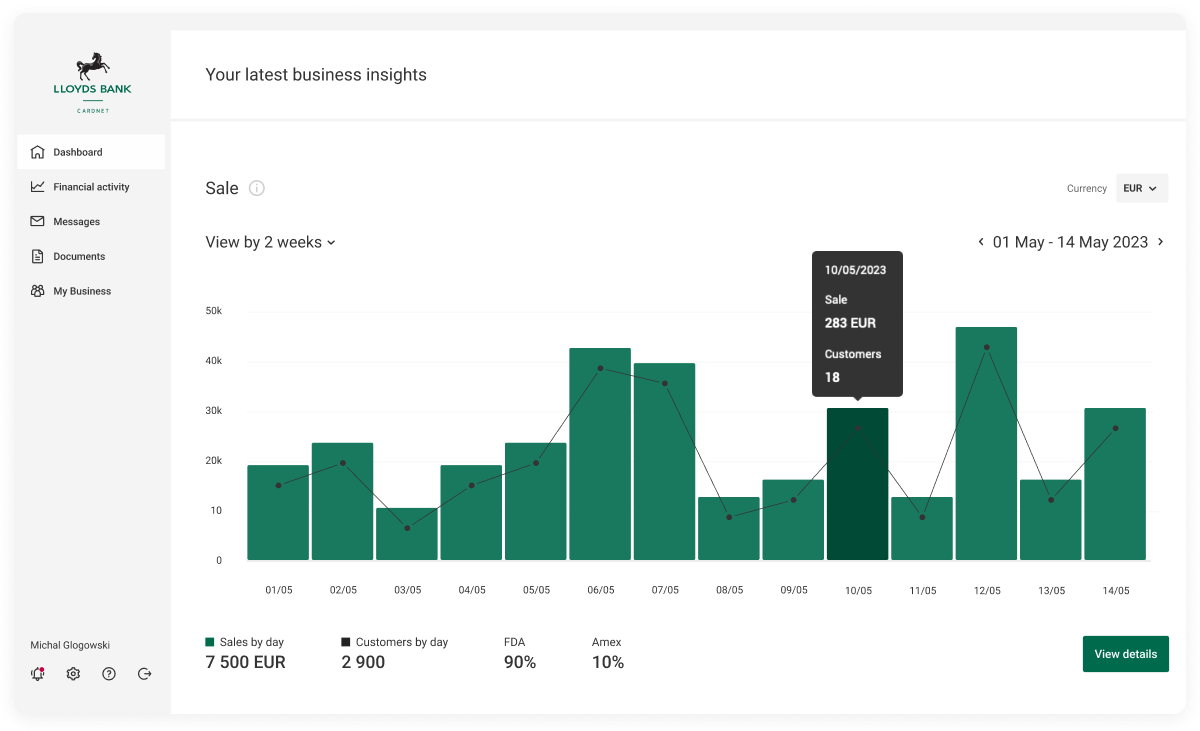This screenshot has width=1200, height=731.
Task: Click the help question mark icon
Action: coord(109,674)
